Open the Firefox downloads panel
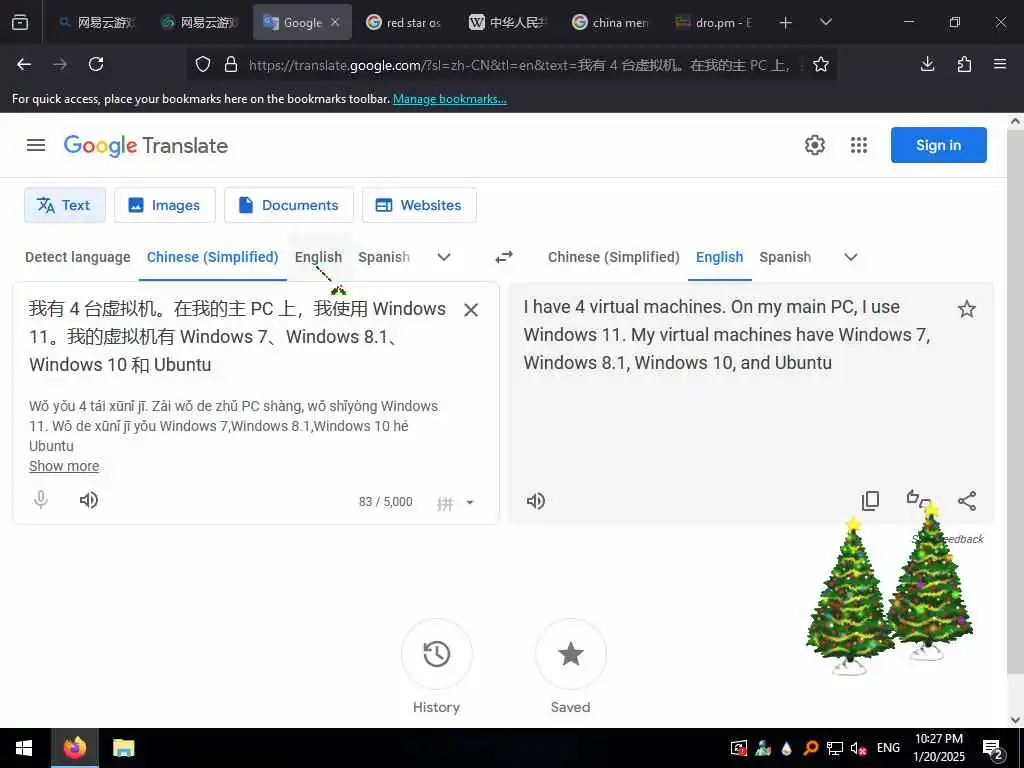This screenshot has height=768, width=1024. 927,64
